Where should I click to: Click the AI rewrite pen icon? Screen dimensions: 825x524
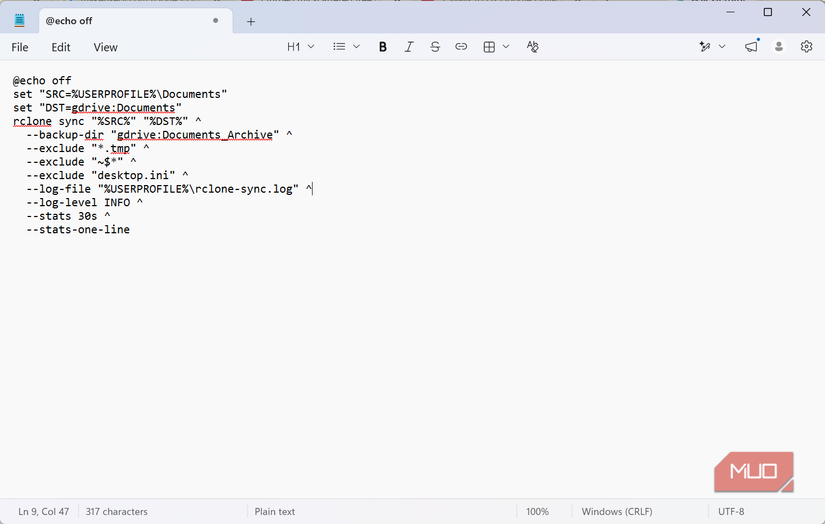[705, 47]
